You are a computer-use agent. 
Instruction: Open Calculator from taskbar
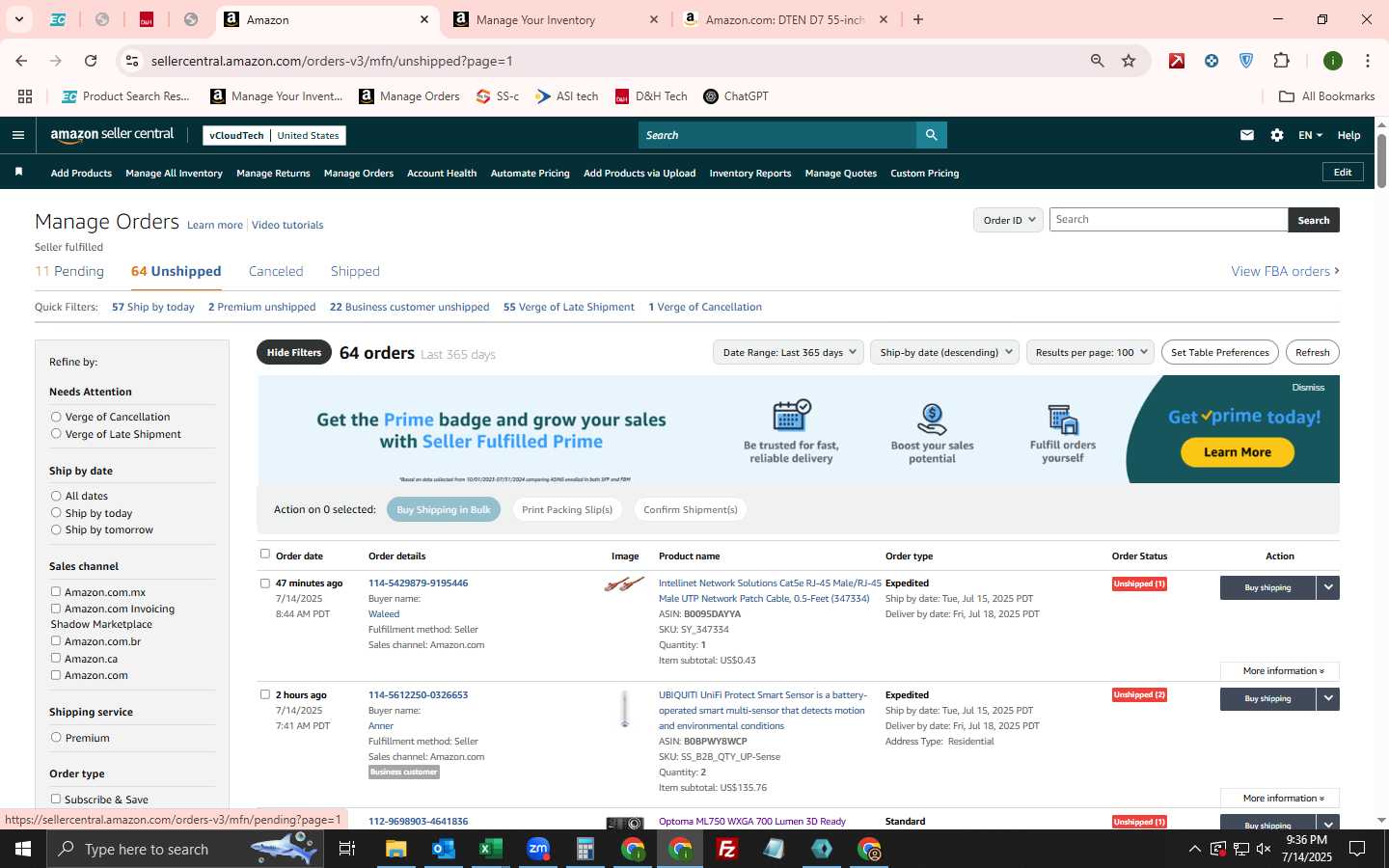coord(585,849)
